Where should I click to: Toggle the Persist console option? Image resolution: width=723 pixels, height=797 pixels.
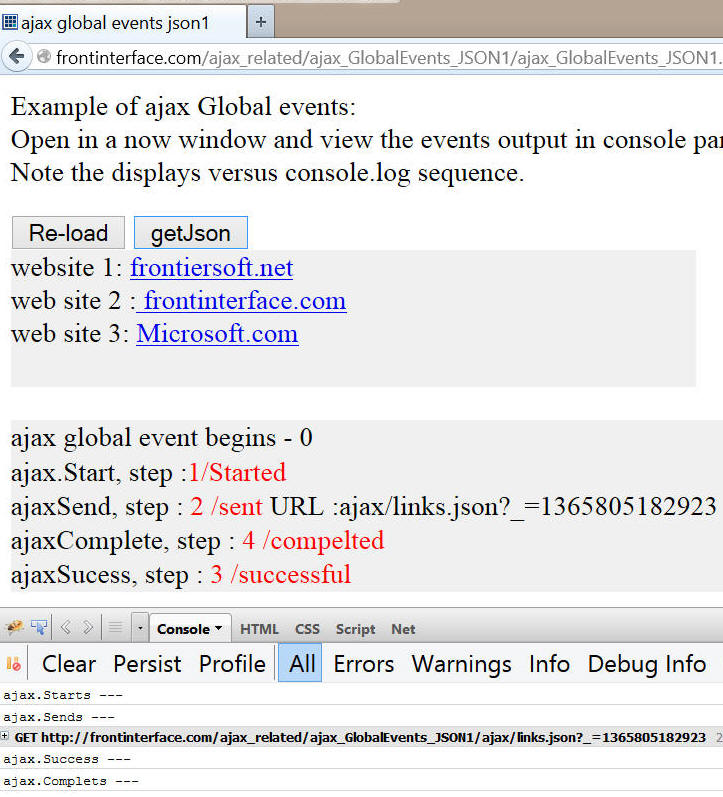[x=147, y=664]
